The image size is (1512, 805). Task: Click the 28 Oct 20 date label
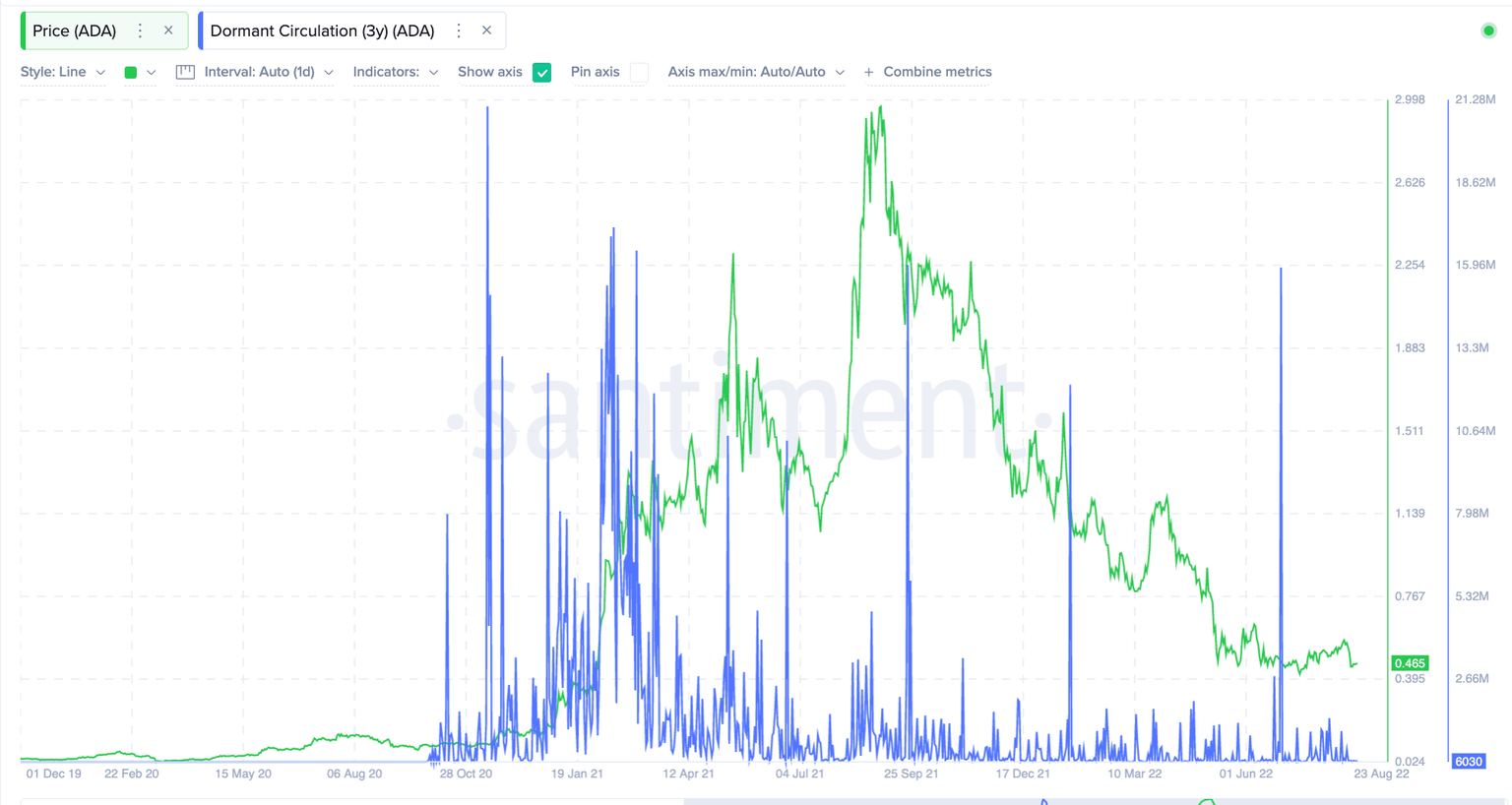[x=466, y=774]
